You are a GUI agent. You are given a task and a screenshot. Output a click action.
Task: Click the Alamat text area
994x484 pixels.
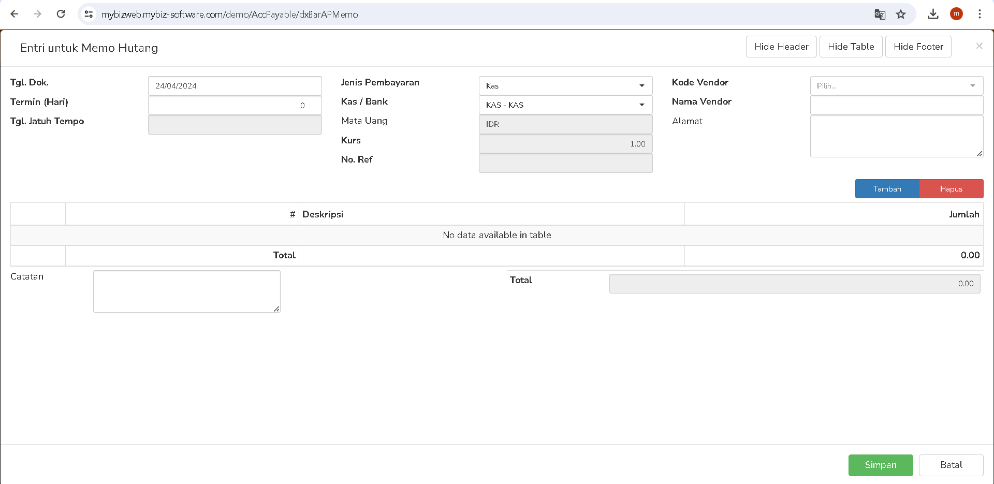[x=896, y=136]
